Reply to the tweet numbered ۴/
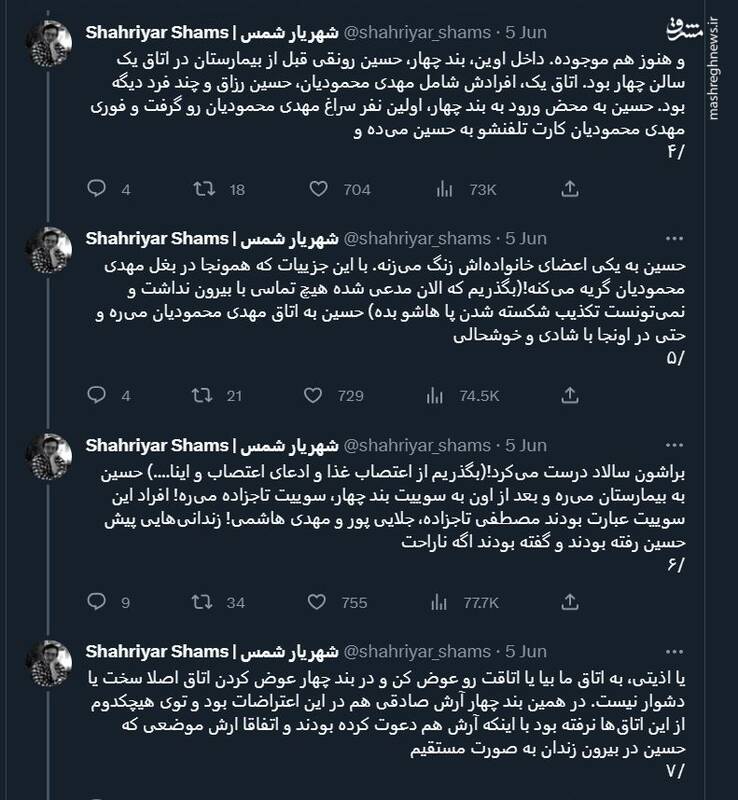 tap(98, 189)
